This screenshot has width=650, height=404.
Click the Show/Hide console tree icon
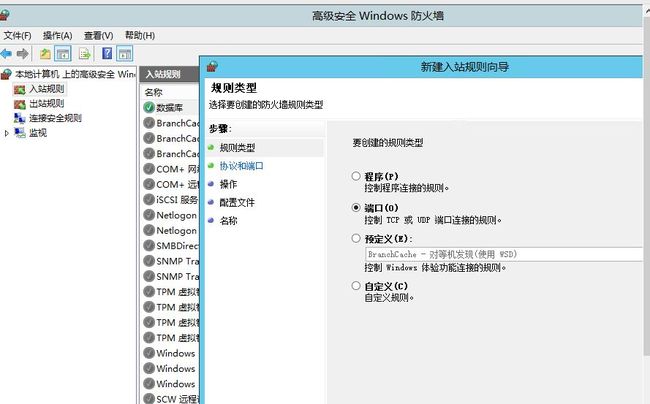pyautogui.click(x=63, y=53)
